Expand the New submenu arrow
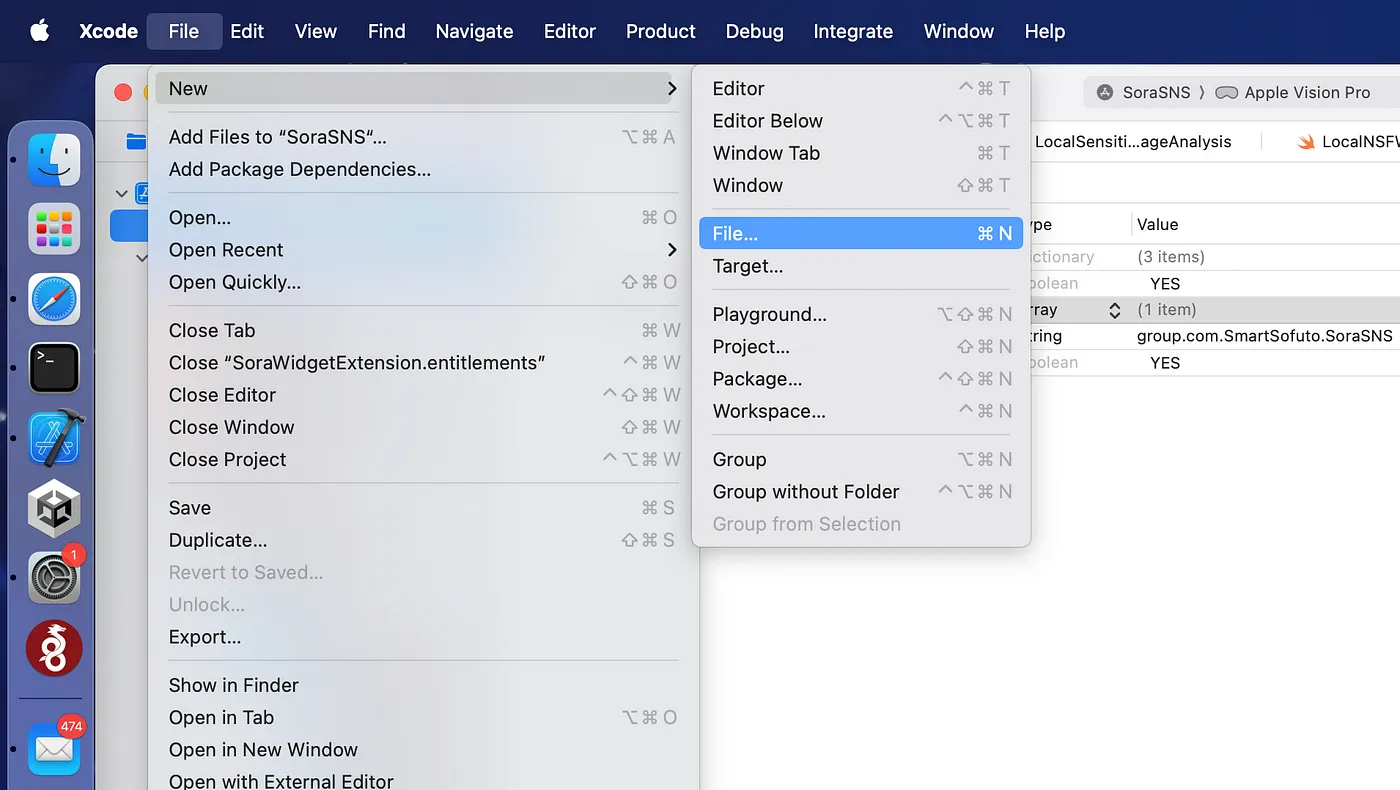1400x790 pixels. [672, 89]
